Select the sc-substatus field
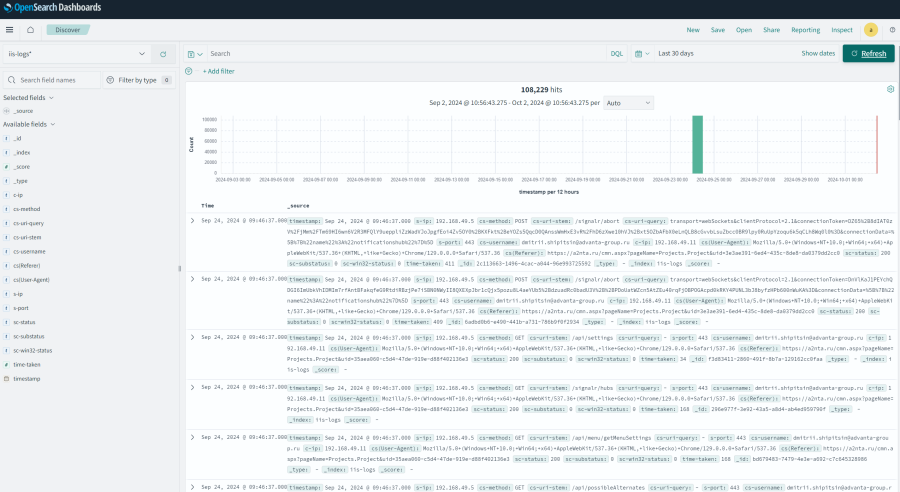This screenshot has width=900, height=492. [29, 336]
